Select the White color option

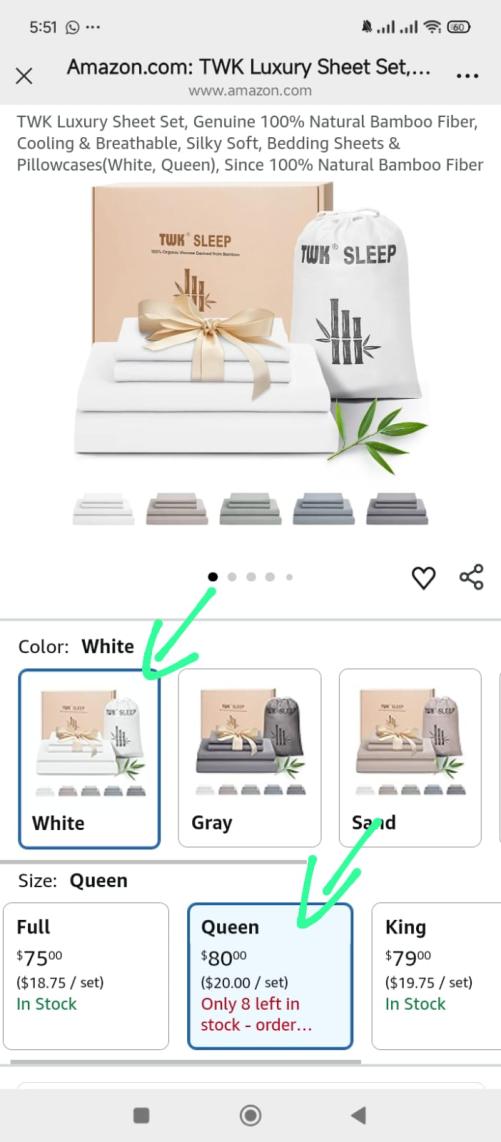pyautogui.click(x=89, y=759)
